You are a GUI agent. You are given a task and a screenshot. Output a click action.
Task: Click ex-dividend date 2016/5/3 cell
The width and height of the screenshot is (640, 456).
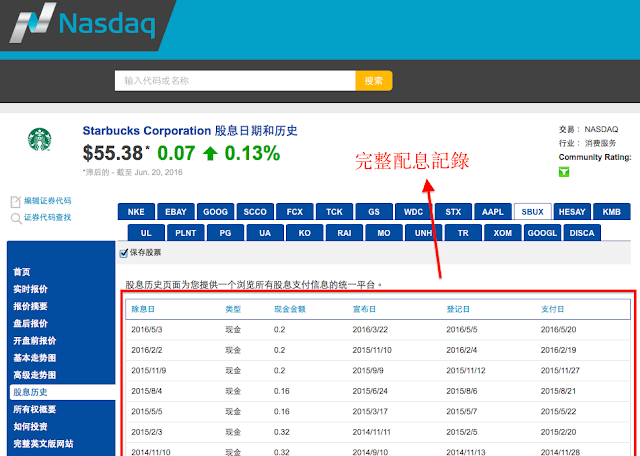tap(147, 329)
